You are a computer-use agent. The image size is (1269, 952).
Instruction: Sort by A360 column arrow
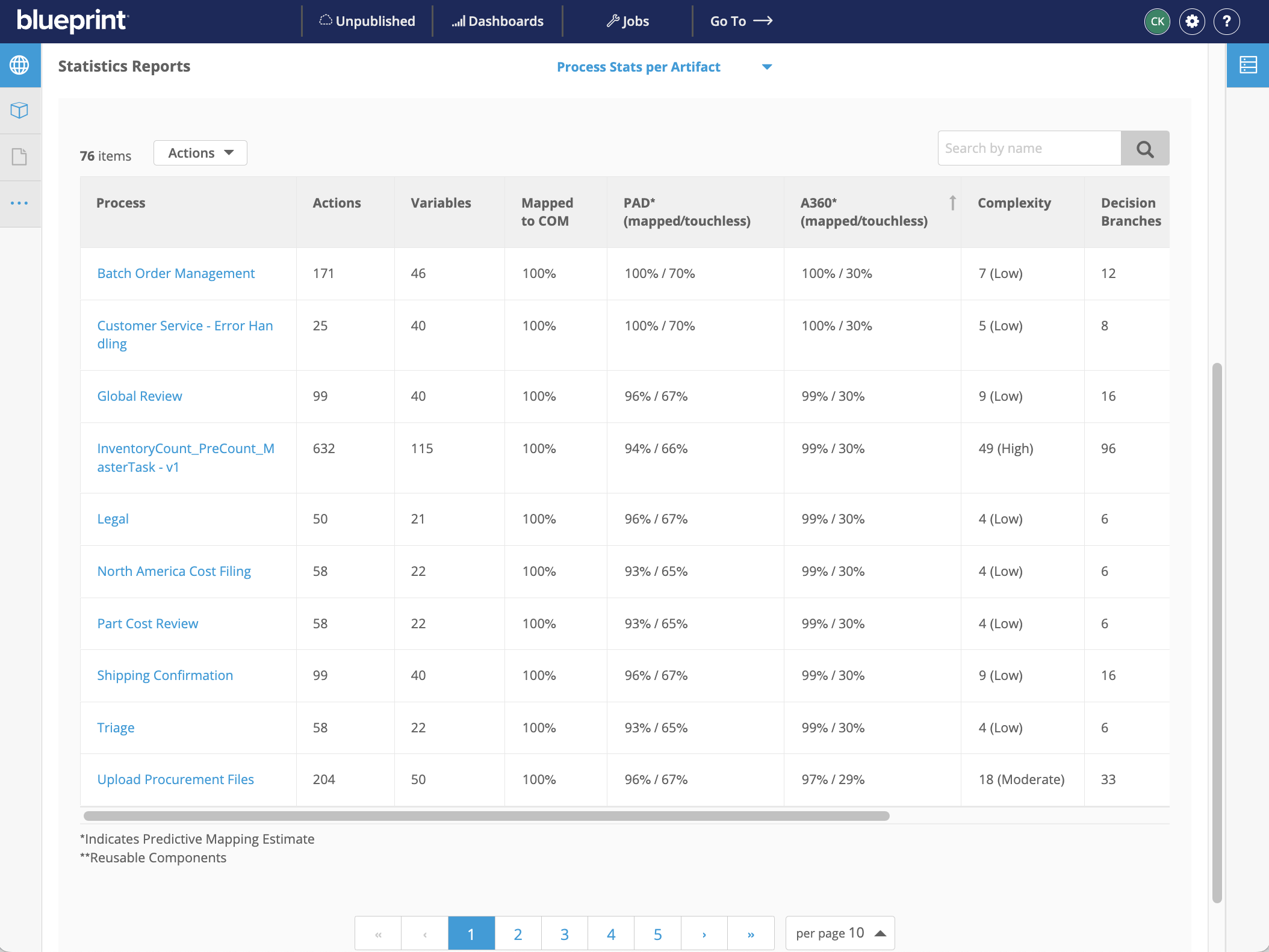pyautogui.click(x=952, y=203)
